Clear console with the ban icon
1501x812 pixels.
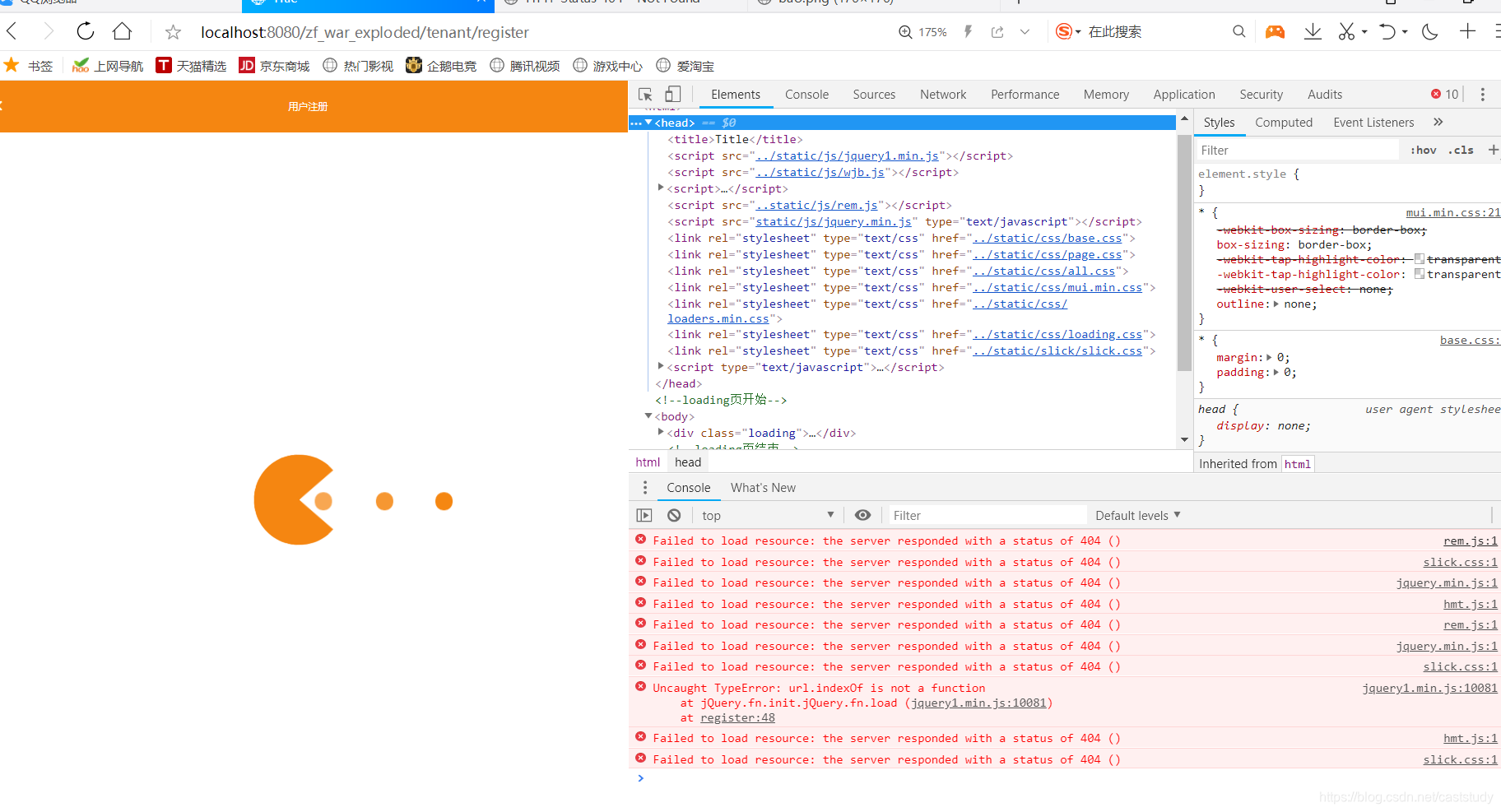(x=674, y=515)
